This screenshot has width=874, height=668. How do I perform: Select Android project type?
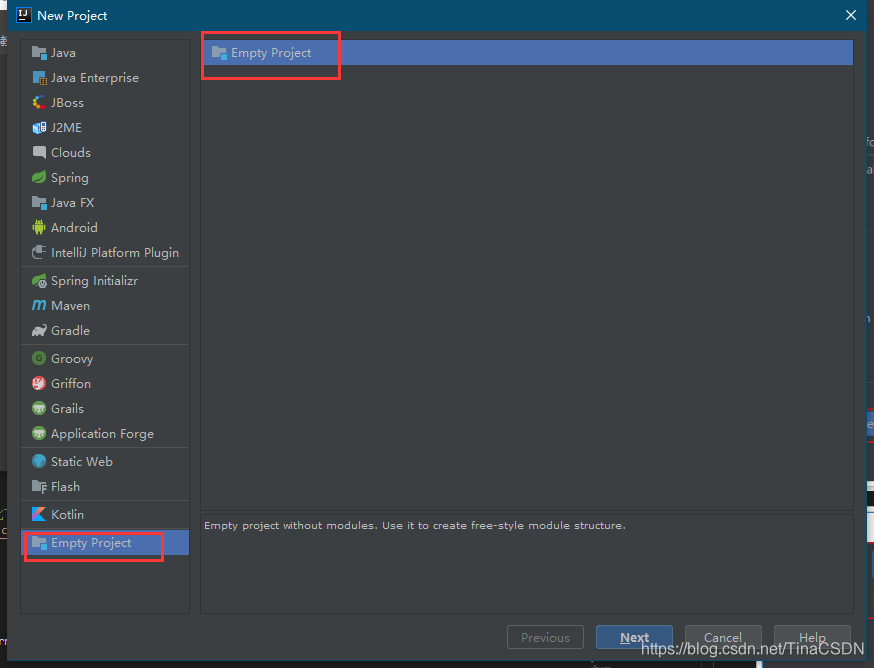point(105,227)
